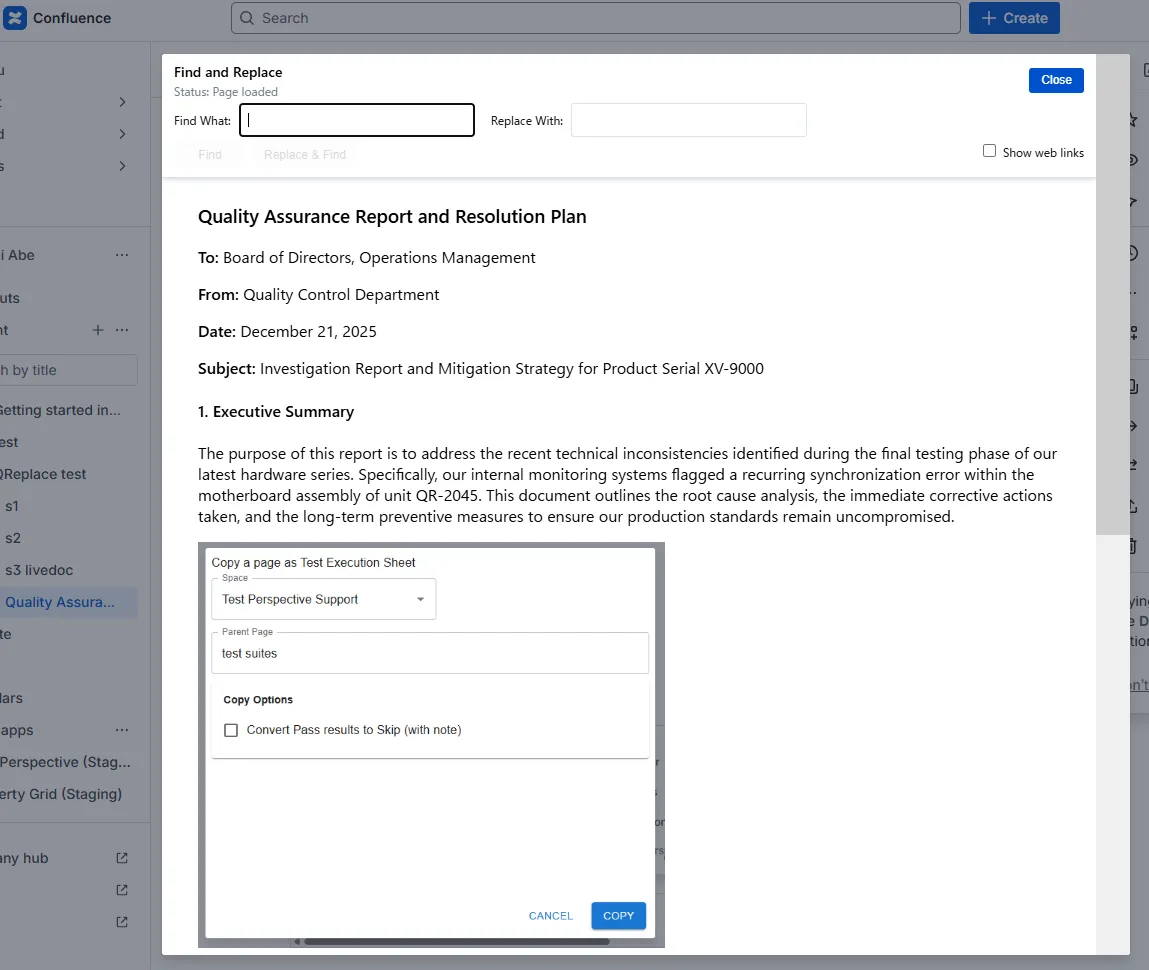Open the more options dots beside i Abe
Image resolution: width=1149 pixels, height=970 pixels.
(122, 255)
